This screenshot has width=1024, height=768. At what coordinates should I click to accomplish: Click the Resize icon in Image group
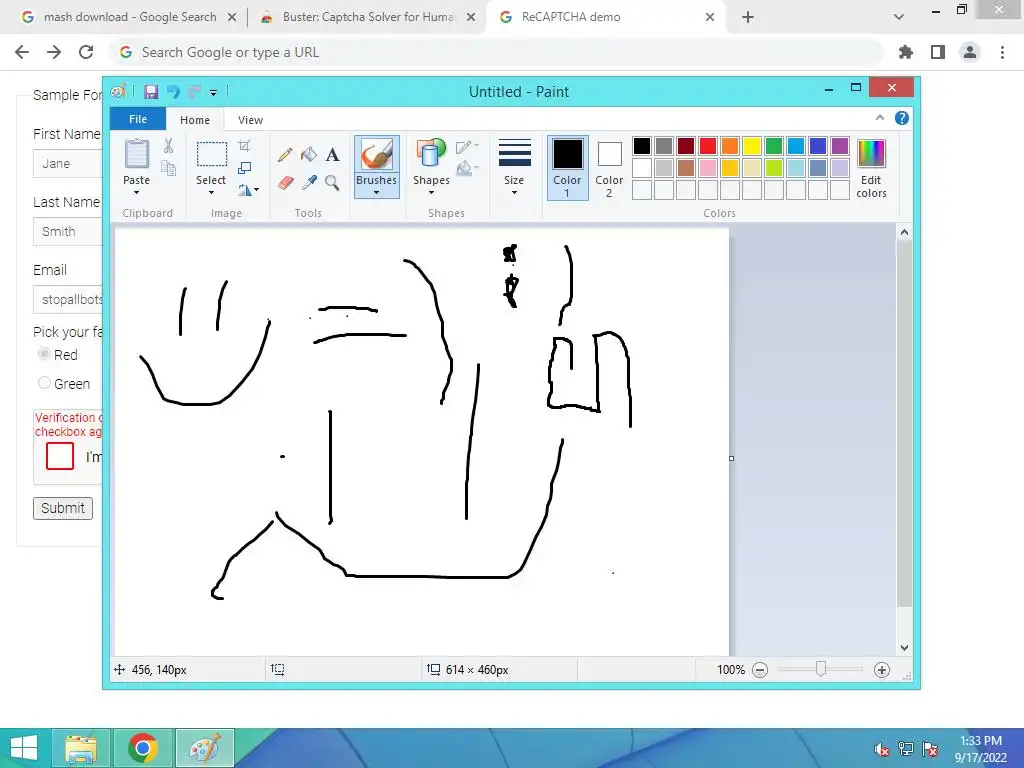[244, 168]
